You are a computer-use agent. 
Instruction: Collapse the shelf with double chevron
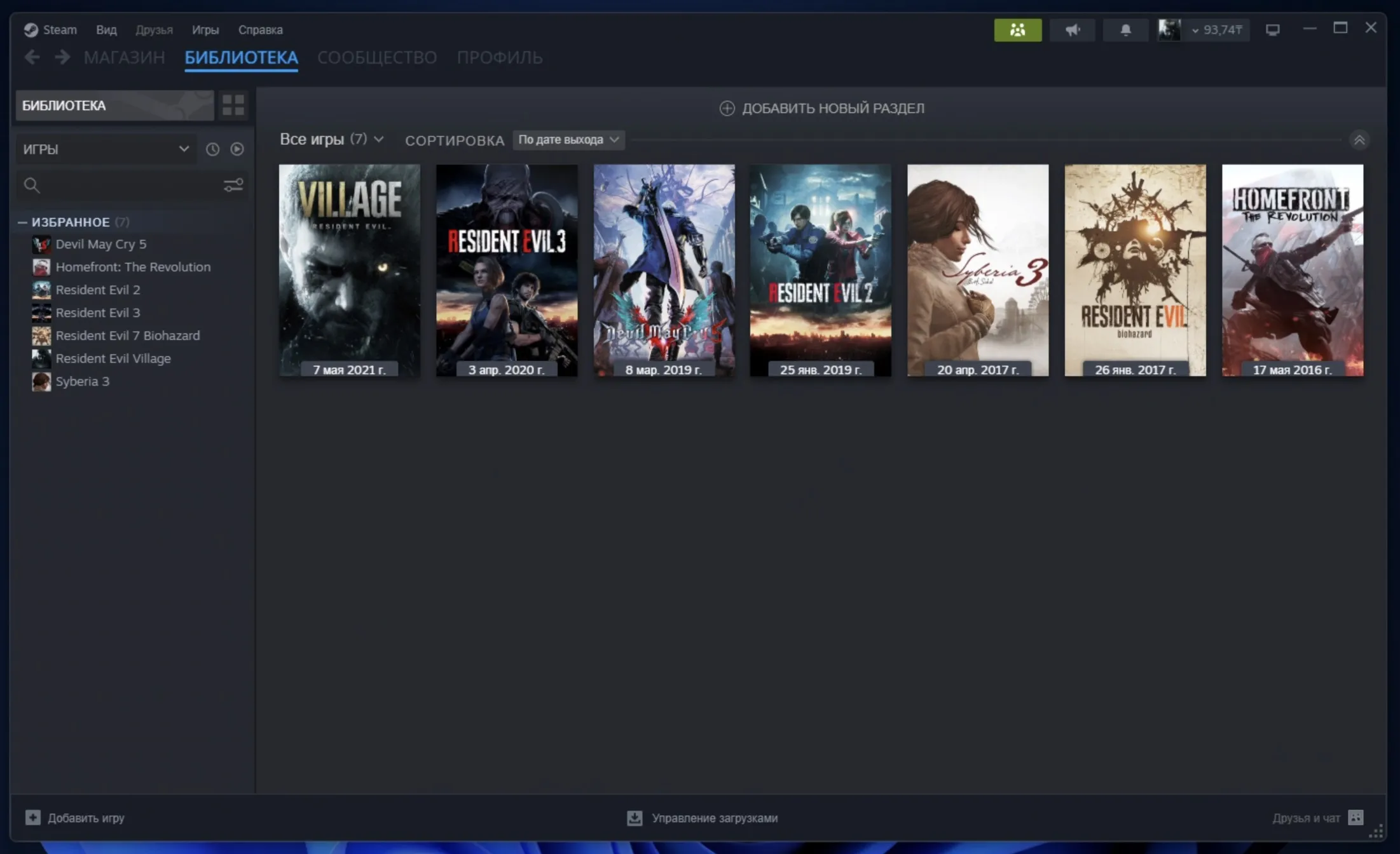1359,140
